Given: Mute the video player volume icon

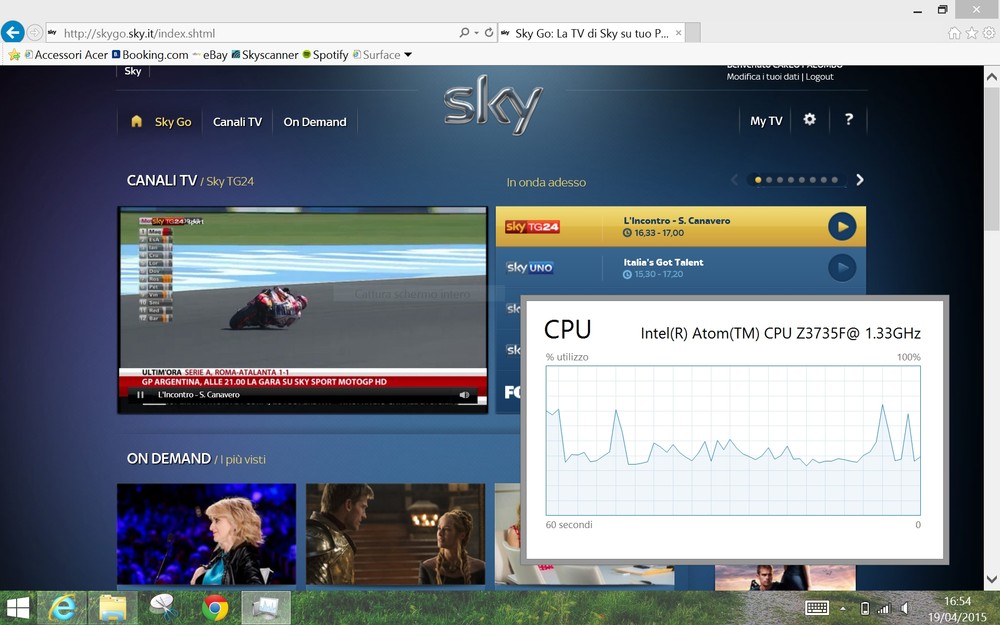Looking at the screenshot, I should tap(464, 395).
